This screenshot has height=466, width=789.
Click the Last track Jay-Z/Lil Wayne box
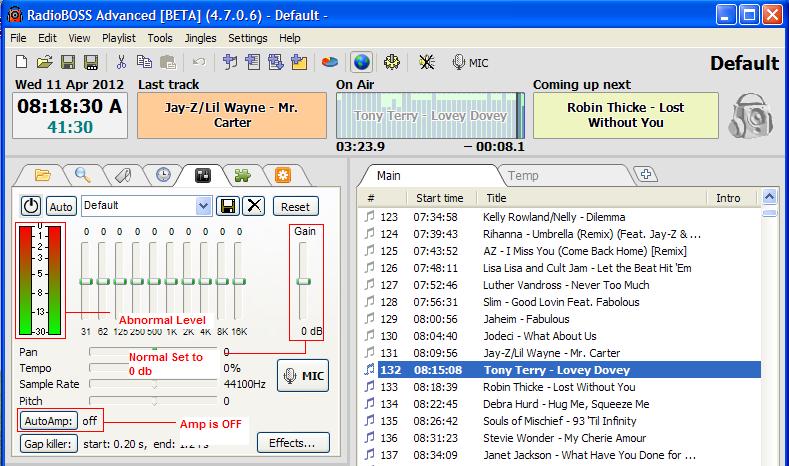coord(232,115)
